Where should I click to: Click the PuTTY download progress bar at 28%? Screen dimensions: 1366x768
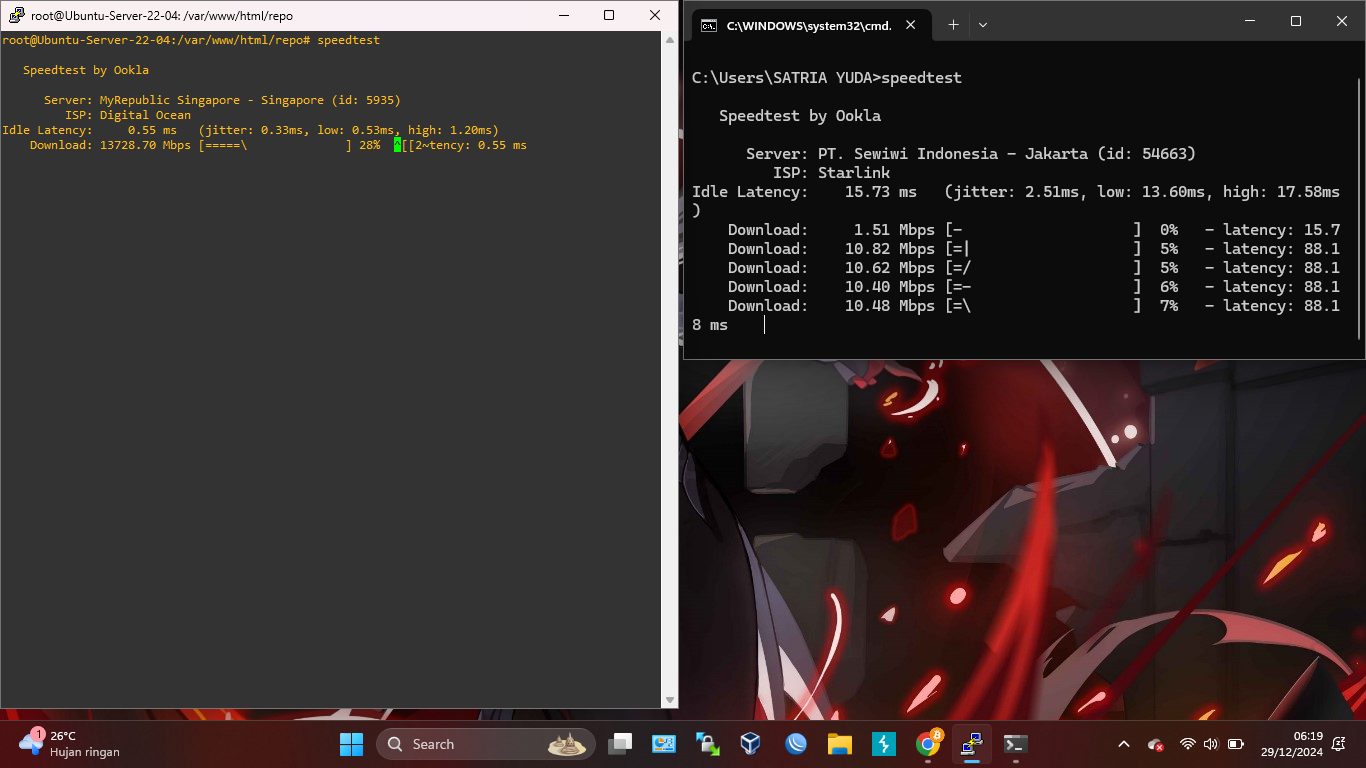[x=275, y=145]
